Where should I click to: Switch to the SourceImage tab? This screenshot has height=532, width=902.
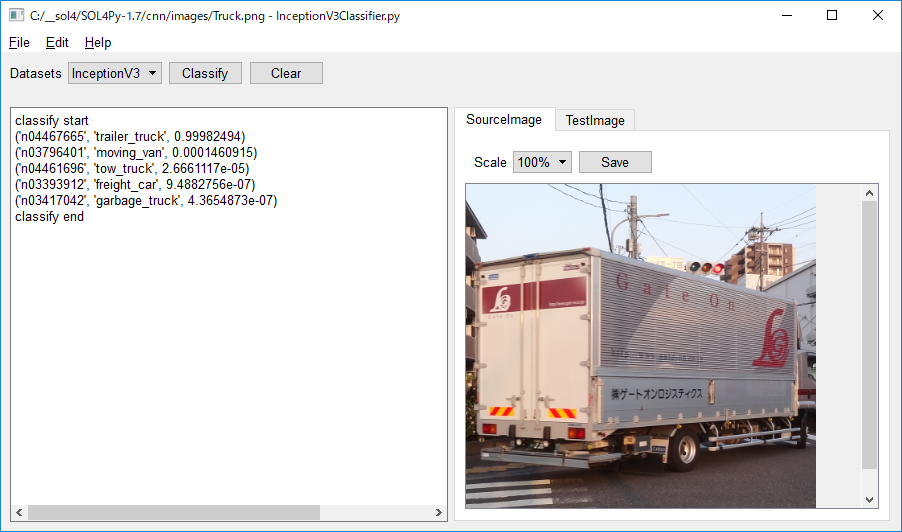pos(504,119)
